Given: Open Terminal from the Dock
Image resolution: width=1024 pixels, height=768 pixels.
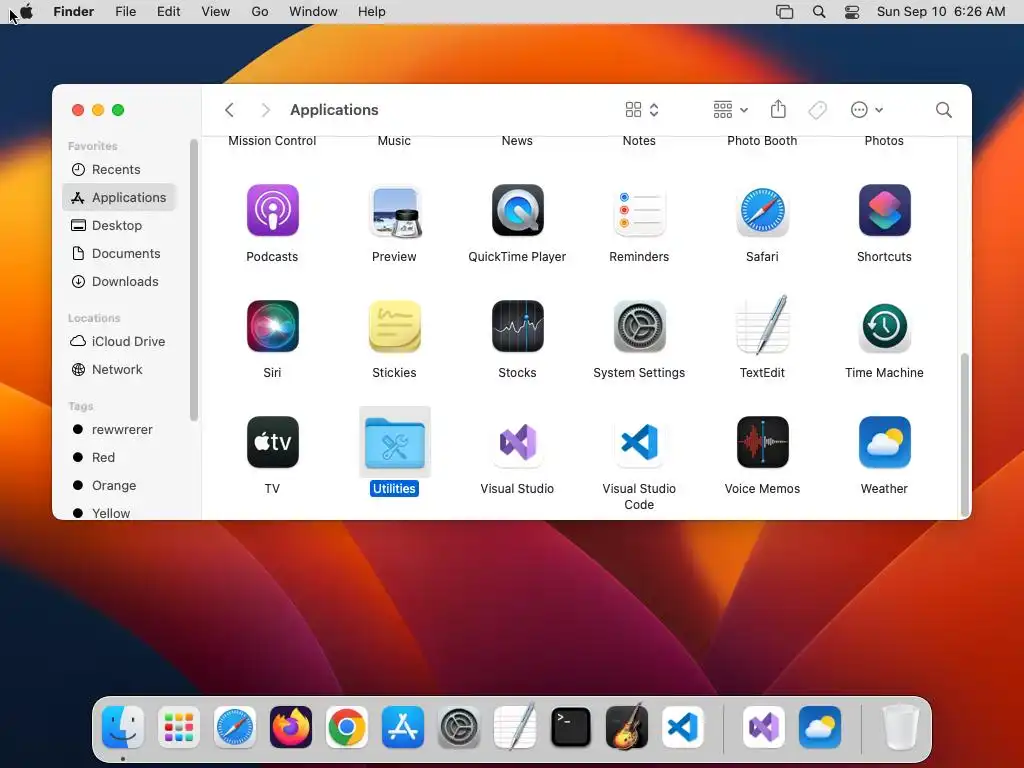Looking at the screenshot, I should coord(571,727).
